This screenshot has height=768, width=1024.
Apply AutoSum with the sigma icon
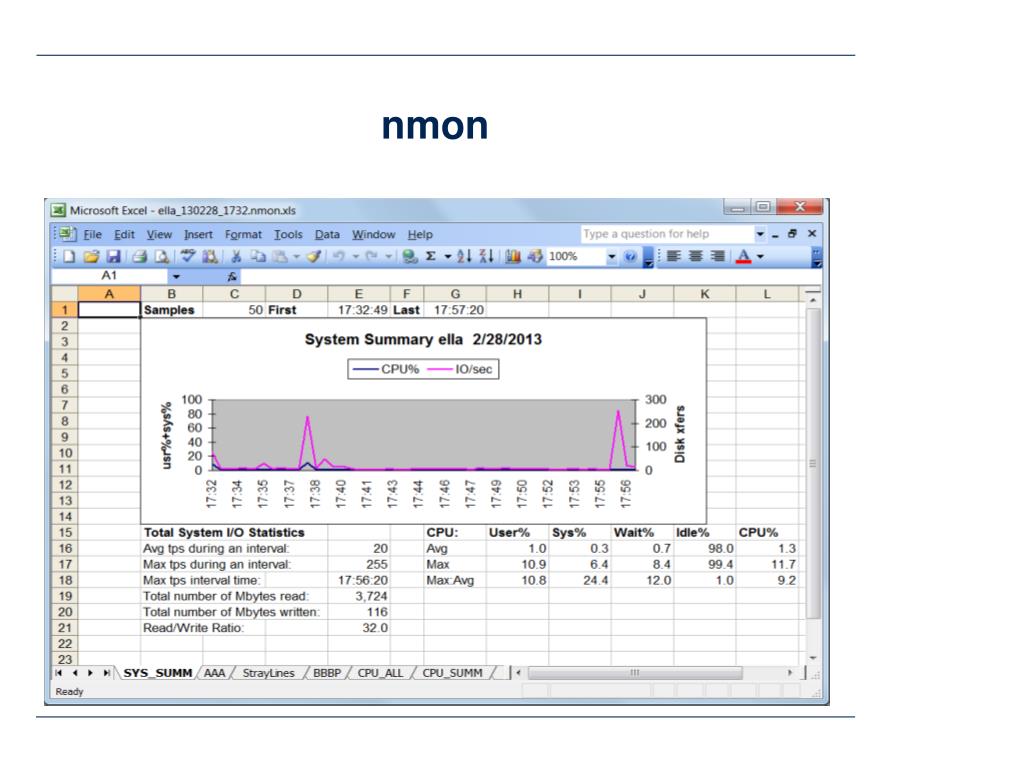pyautogui.click(x=431, y=257)
